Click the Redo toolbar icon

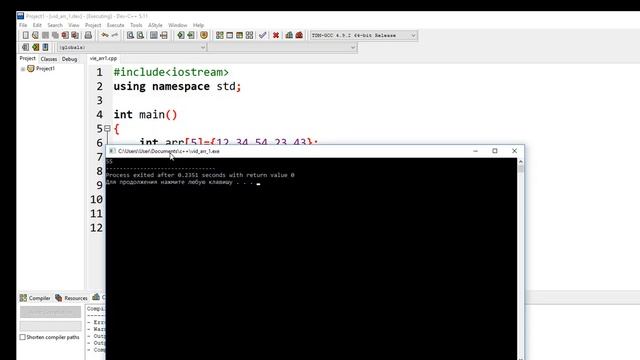(x=115, y=36)
